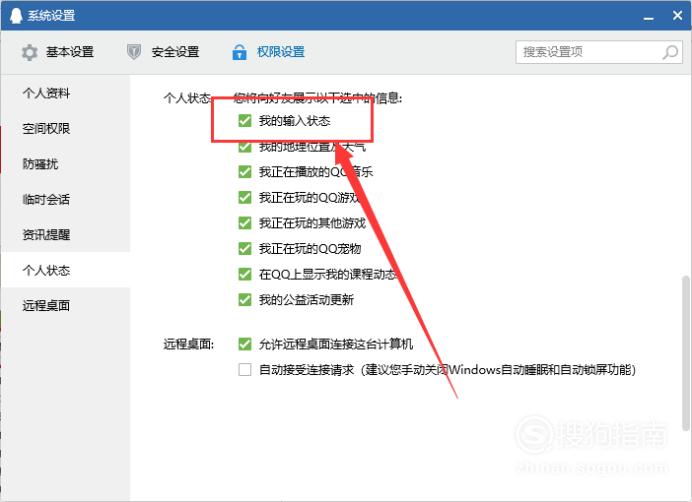Open the 基本设置 tab
The width and height of the screenshot is (692, 502).
tap(58, 52)
